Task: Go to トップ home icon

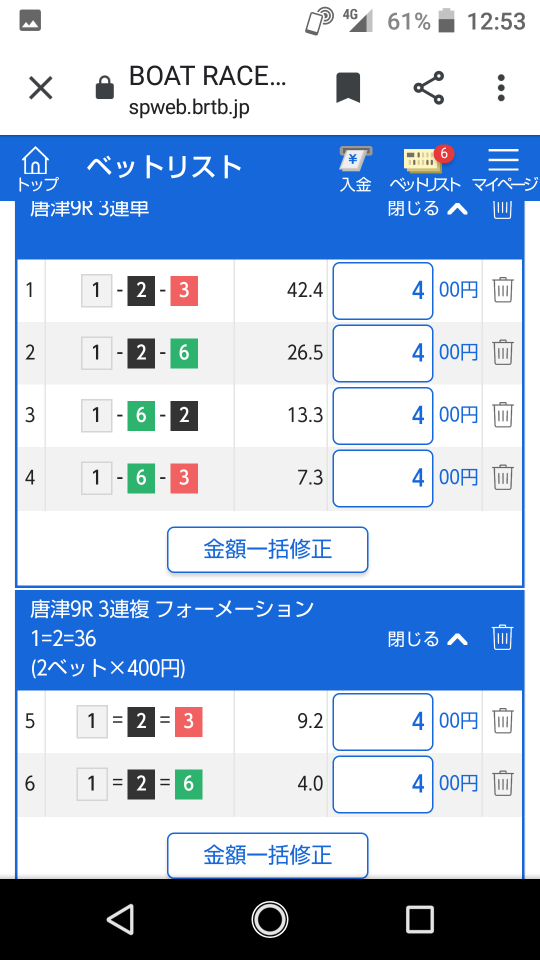Action: (37, 170)
